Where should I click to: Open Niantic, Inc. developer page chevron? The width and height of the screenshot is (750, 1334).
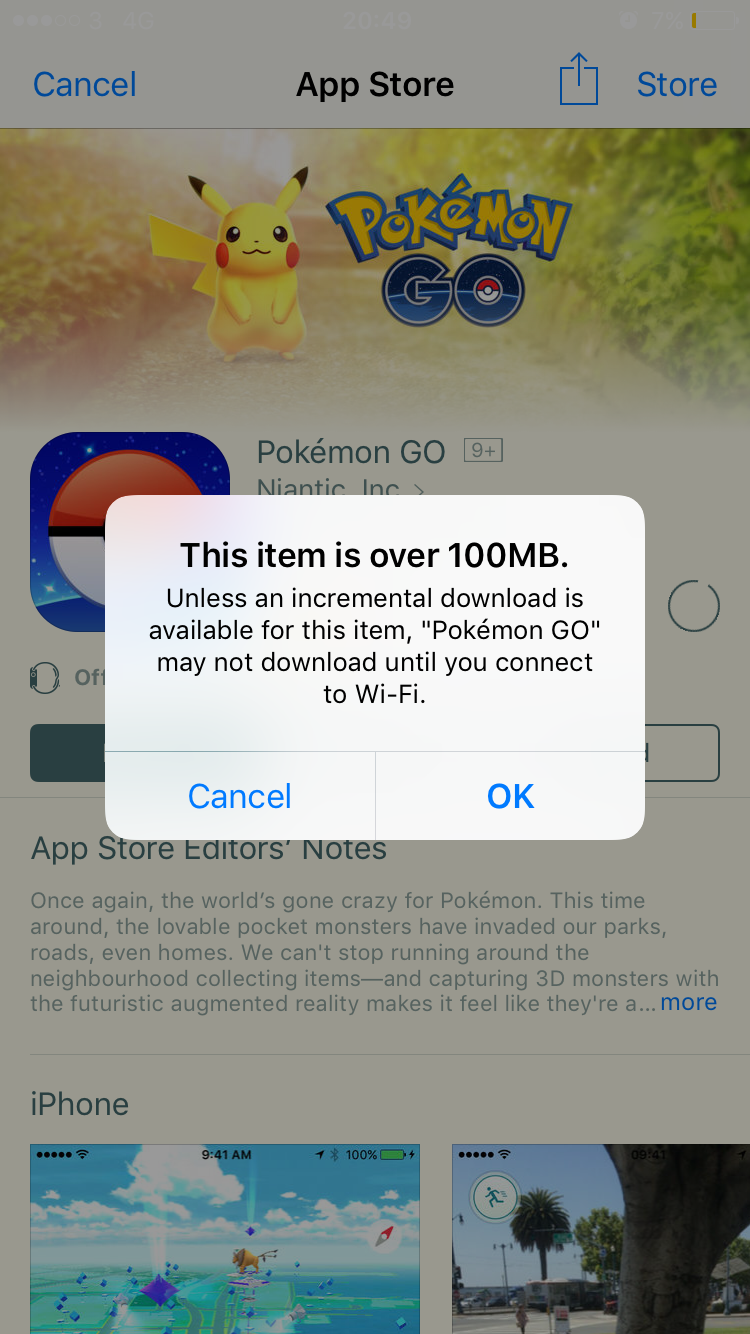pyautogui.click(x=419, y=490)
